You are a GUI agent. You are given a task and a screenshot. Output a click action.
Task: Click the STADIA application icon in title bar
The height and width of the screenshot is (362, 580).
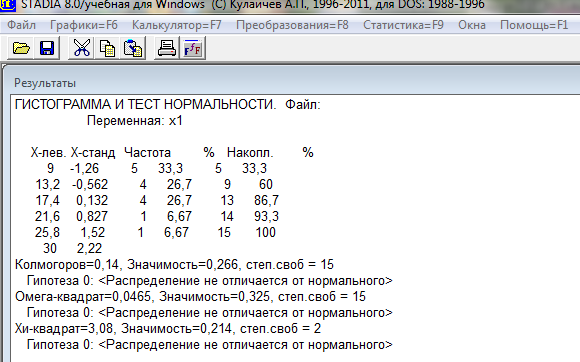tap(7, 5)
